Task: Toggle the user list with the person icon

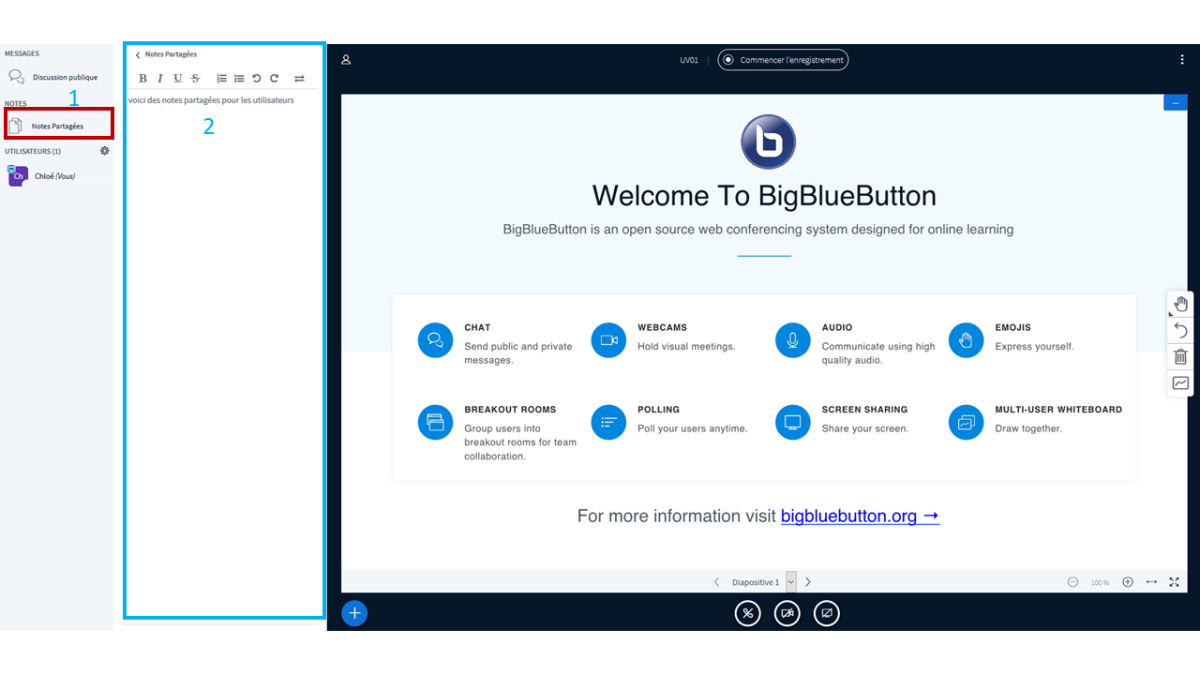Action: click(x=346, y=60)
